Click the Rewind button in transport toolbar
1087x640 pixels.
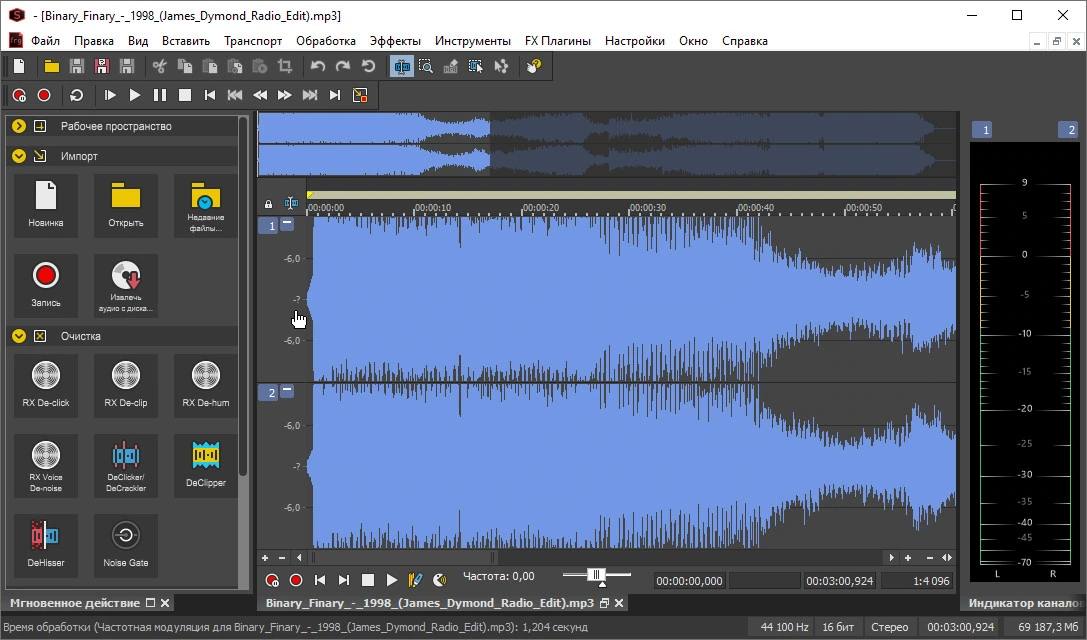pos(260,95)
